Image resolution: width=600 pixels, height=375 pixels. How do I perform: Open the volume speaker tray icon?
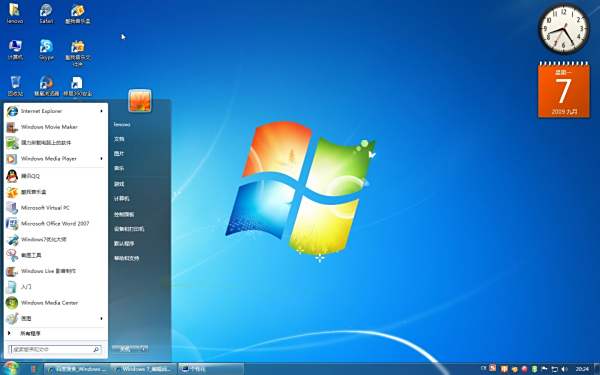(564, 369)
